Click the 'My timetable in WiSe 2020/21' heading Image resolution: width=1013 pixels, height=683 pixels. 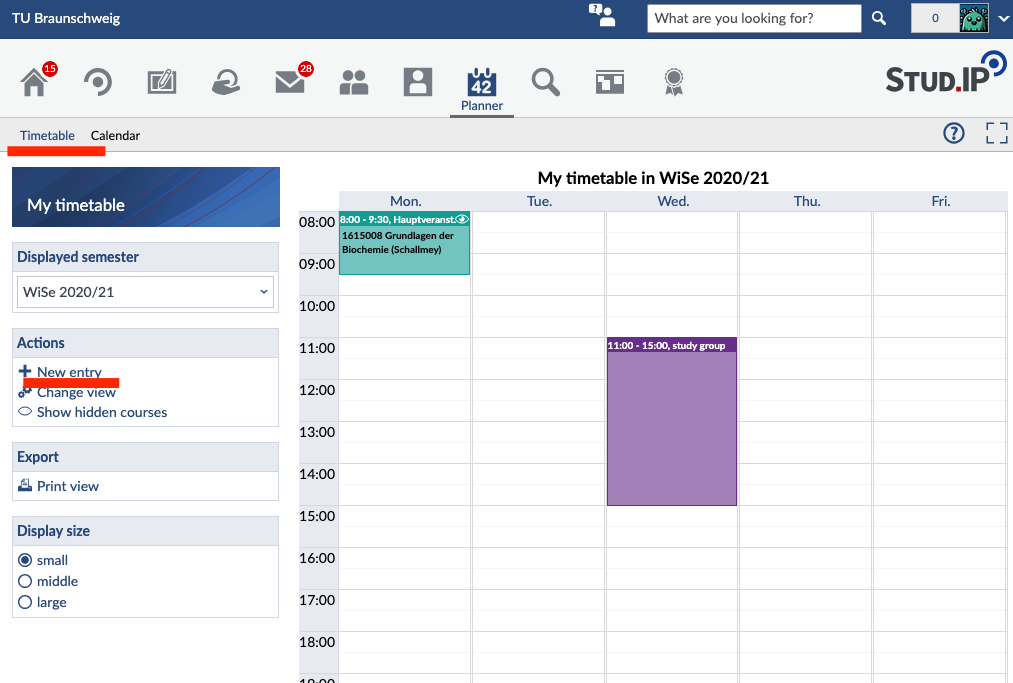(653, 178)
